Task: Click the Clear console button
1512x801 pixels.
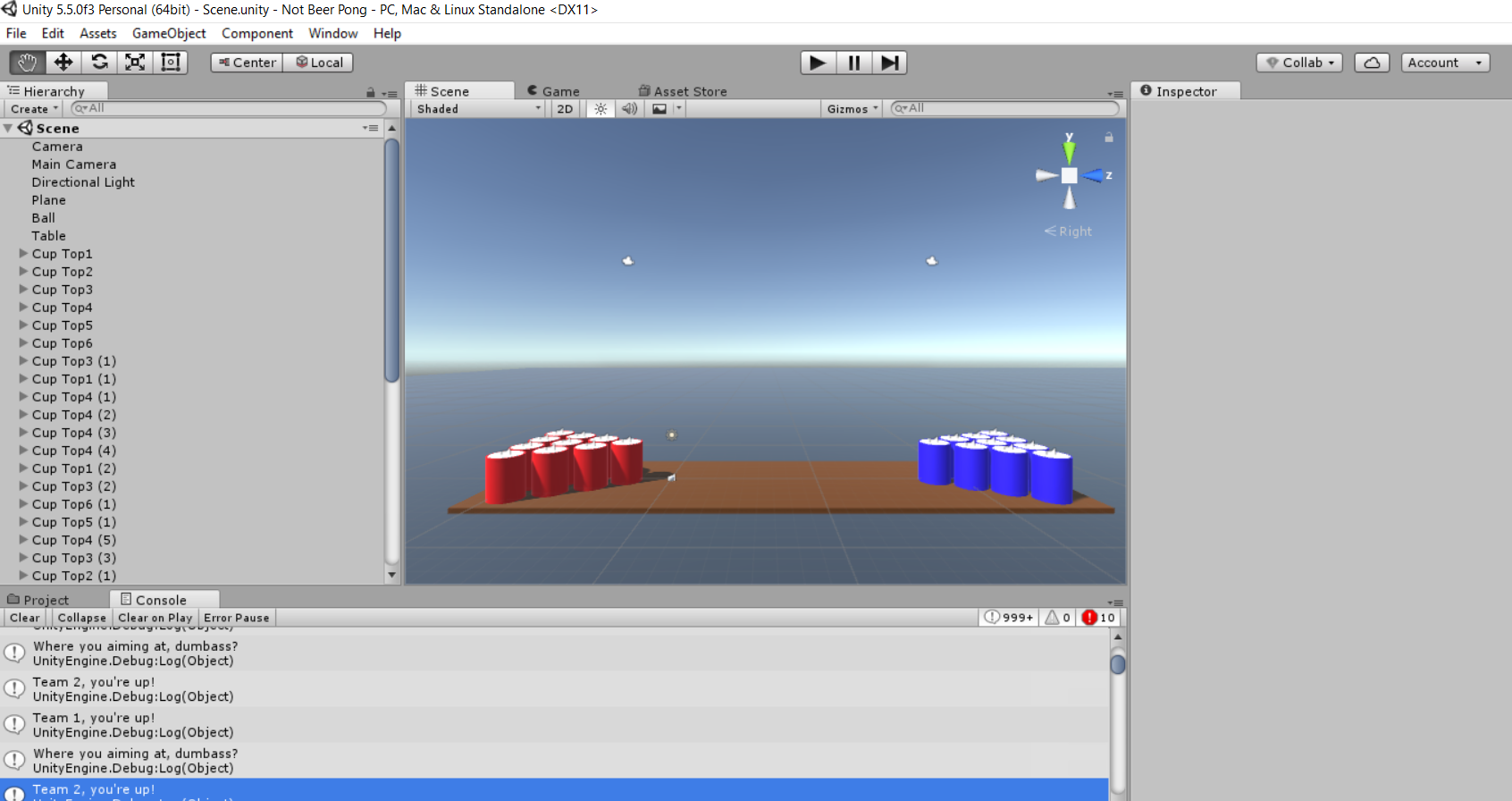Action: [x=25, y=618]
